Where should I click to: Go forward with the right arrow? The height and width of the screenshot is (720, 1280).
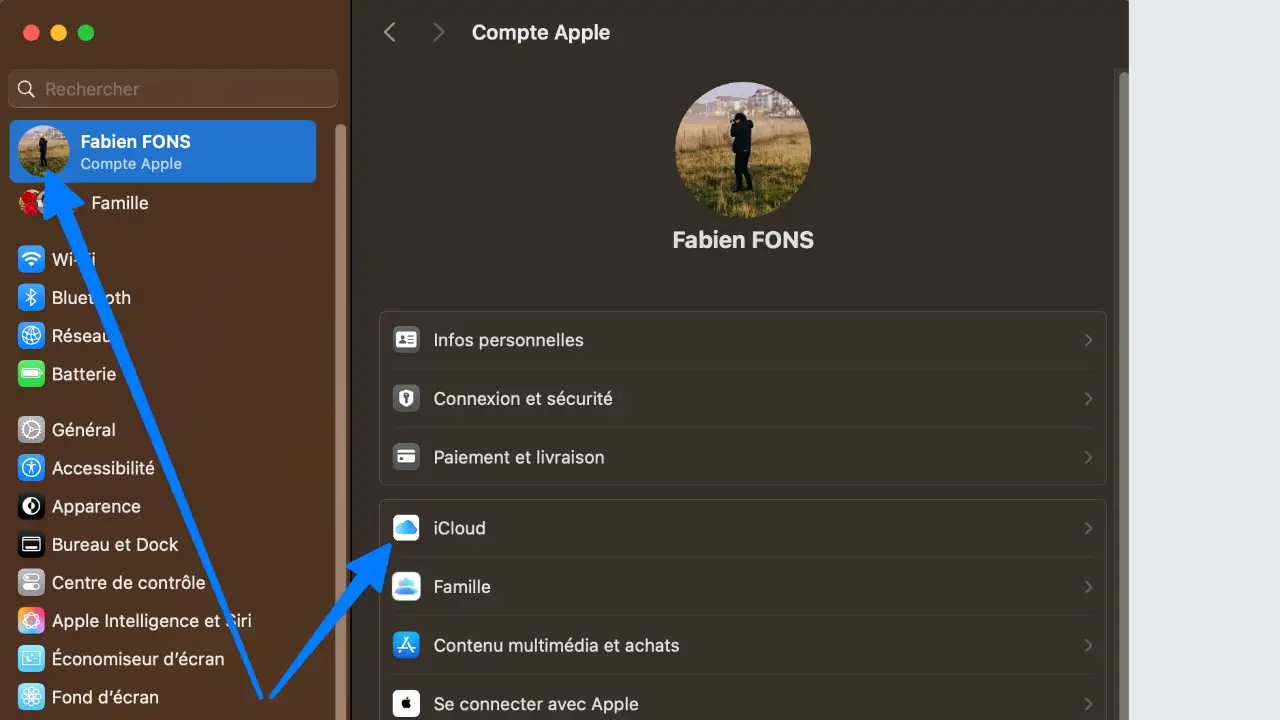tap(438, 32)
